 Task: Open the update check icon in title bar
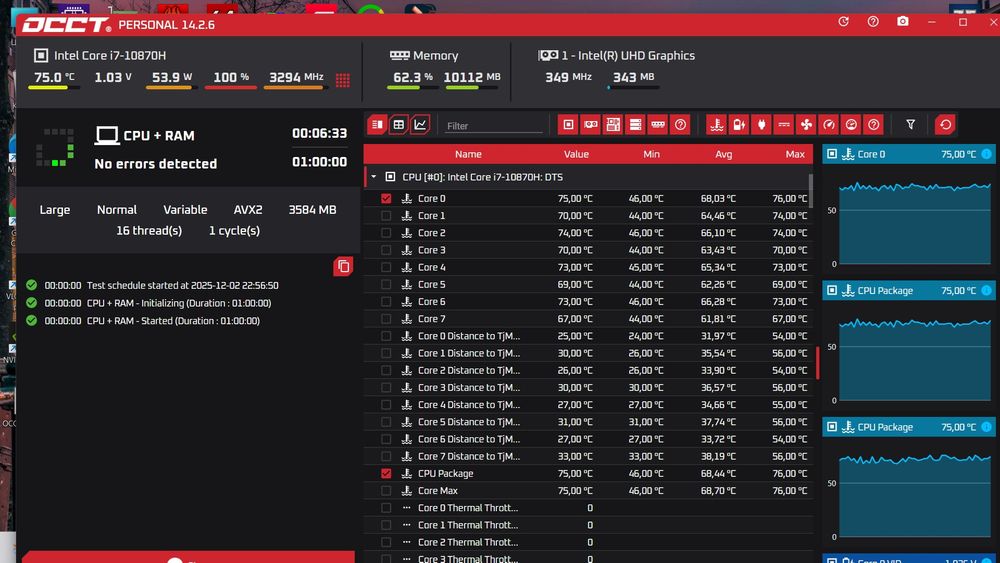pos(843,22)
